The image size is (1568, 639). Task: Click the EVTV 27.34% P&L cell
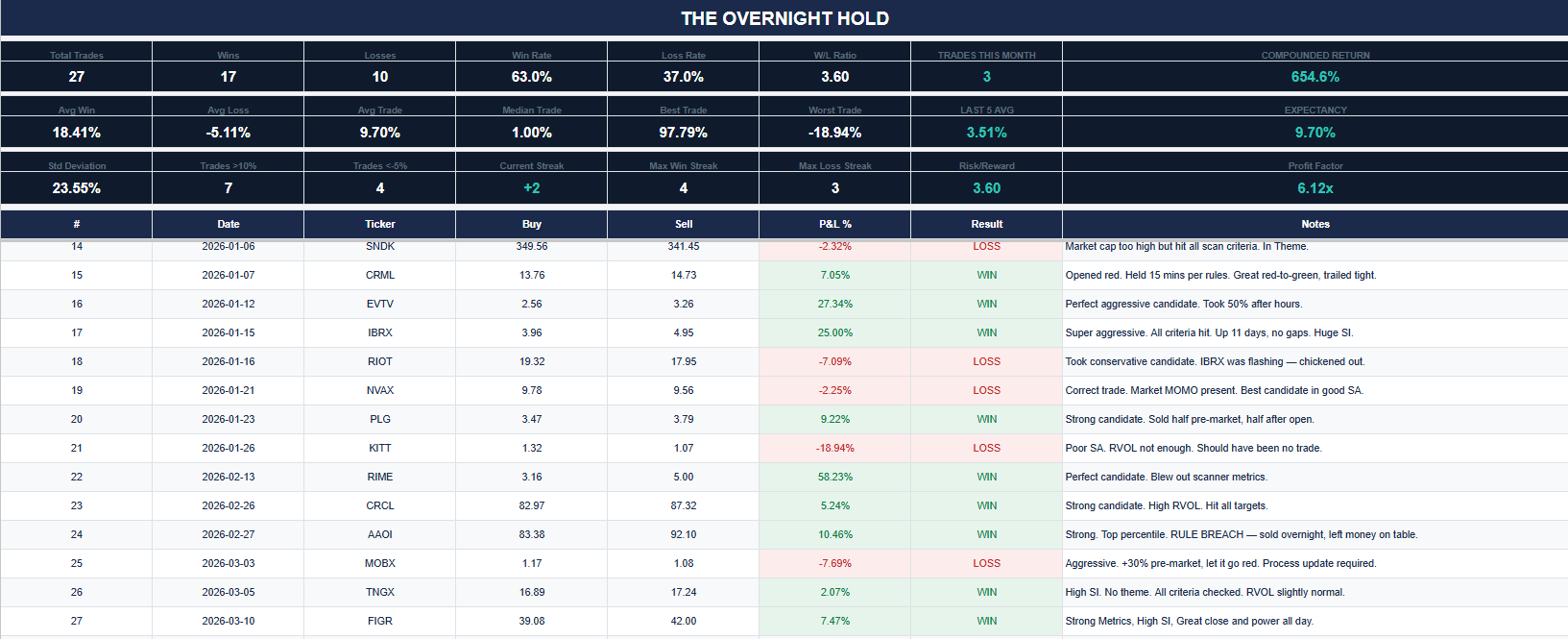[x=834, y=304]
